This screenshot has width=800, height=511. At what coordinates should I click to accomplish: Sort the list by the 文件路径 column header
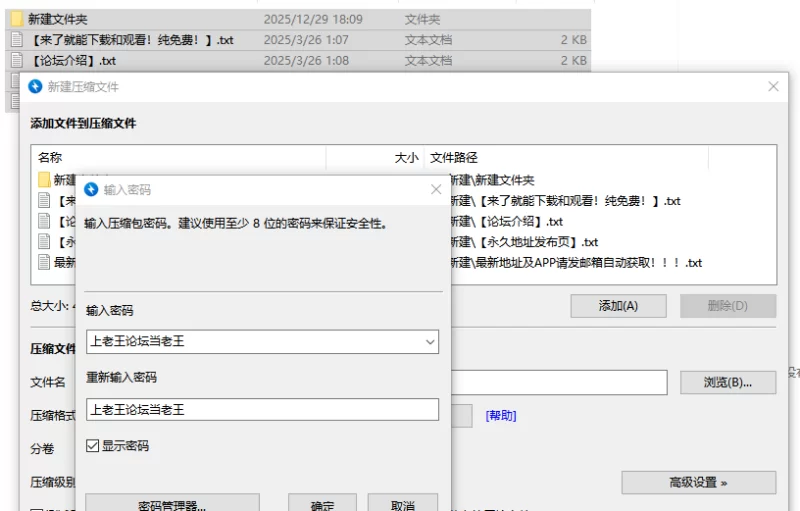click(x=454, y=157)
